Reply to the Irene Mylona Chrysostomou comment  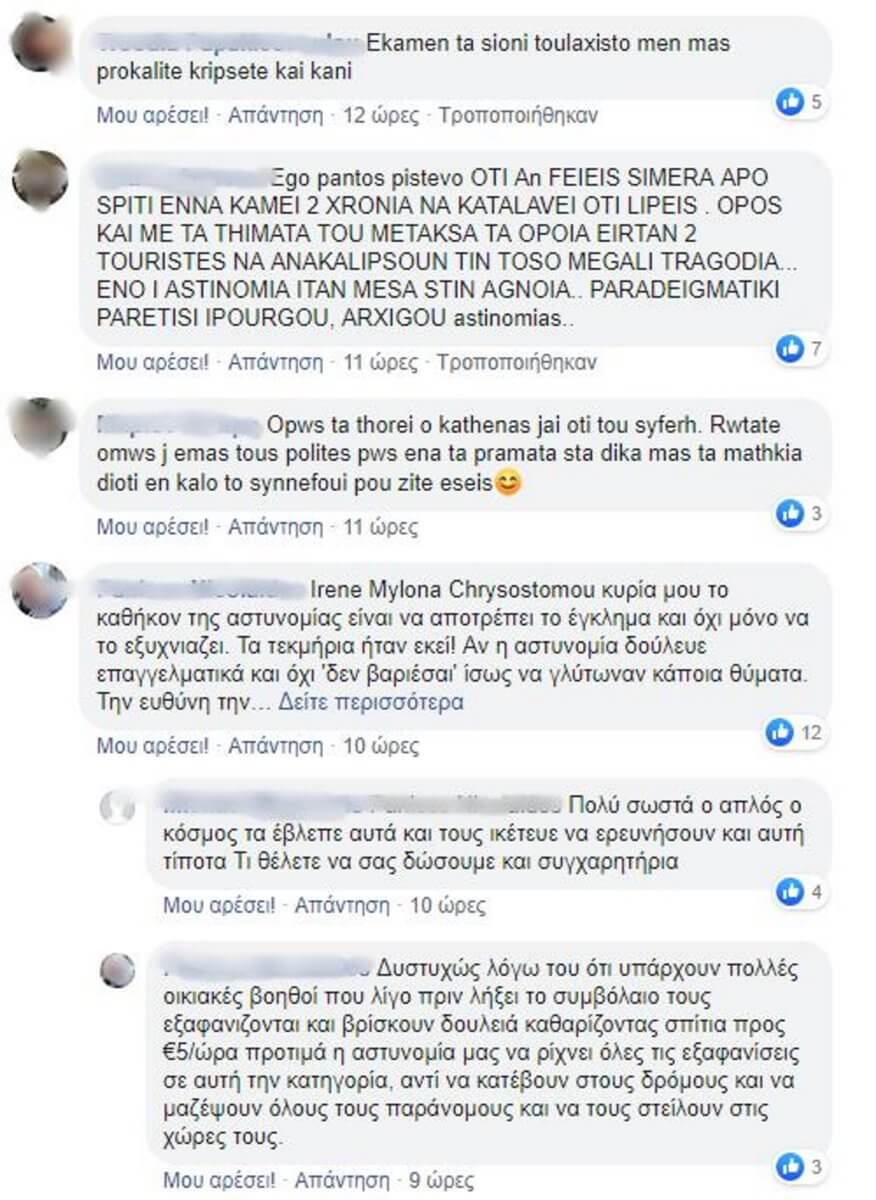tap(275, 746)
